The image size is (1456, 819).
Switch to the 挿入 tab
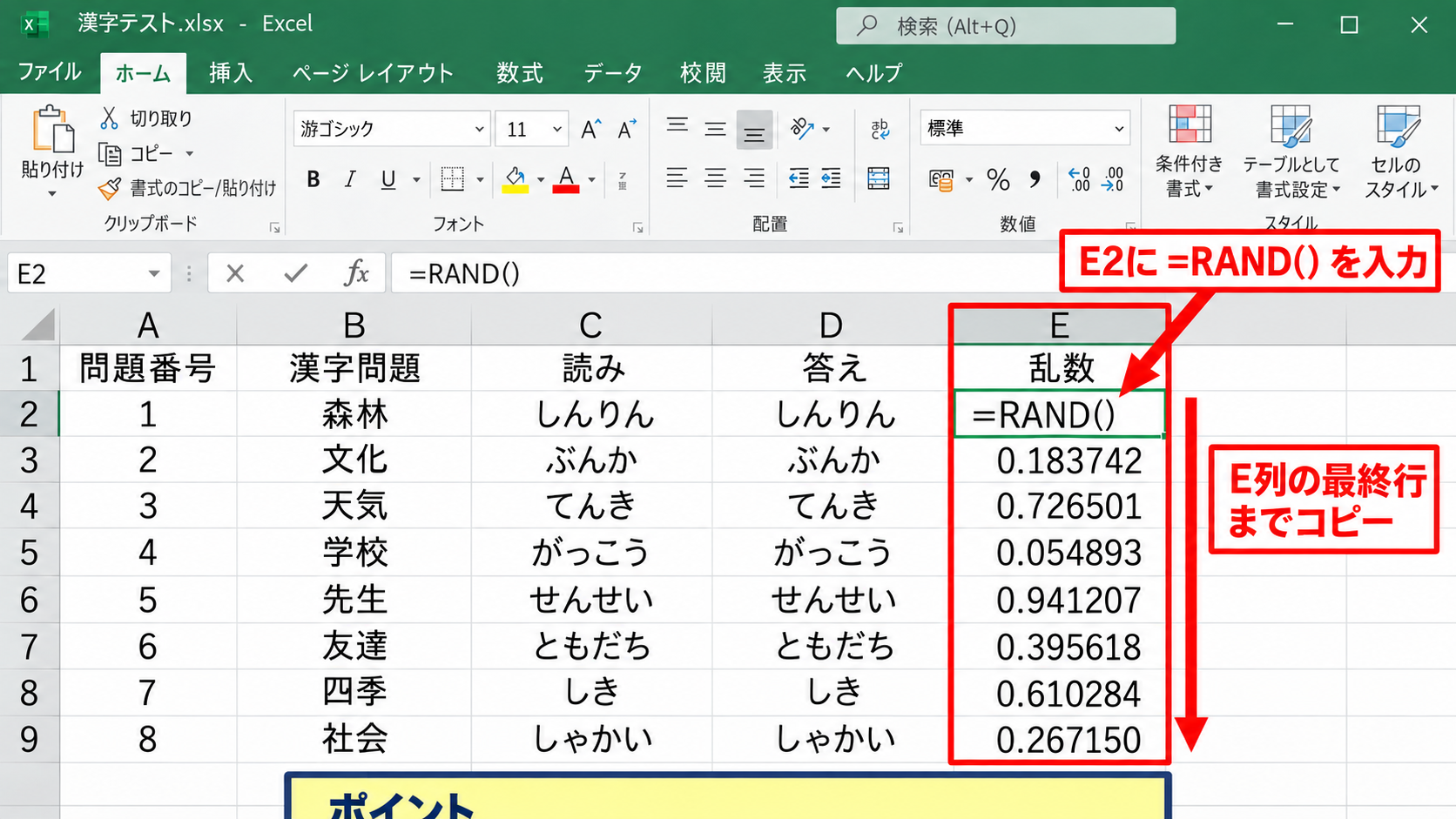point(231,73)
